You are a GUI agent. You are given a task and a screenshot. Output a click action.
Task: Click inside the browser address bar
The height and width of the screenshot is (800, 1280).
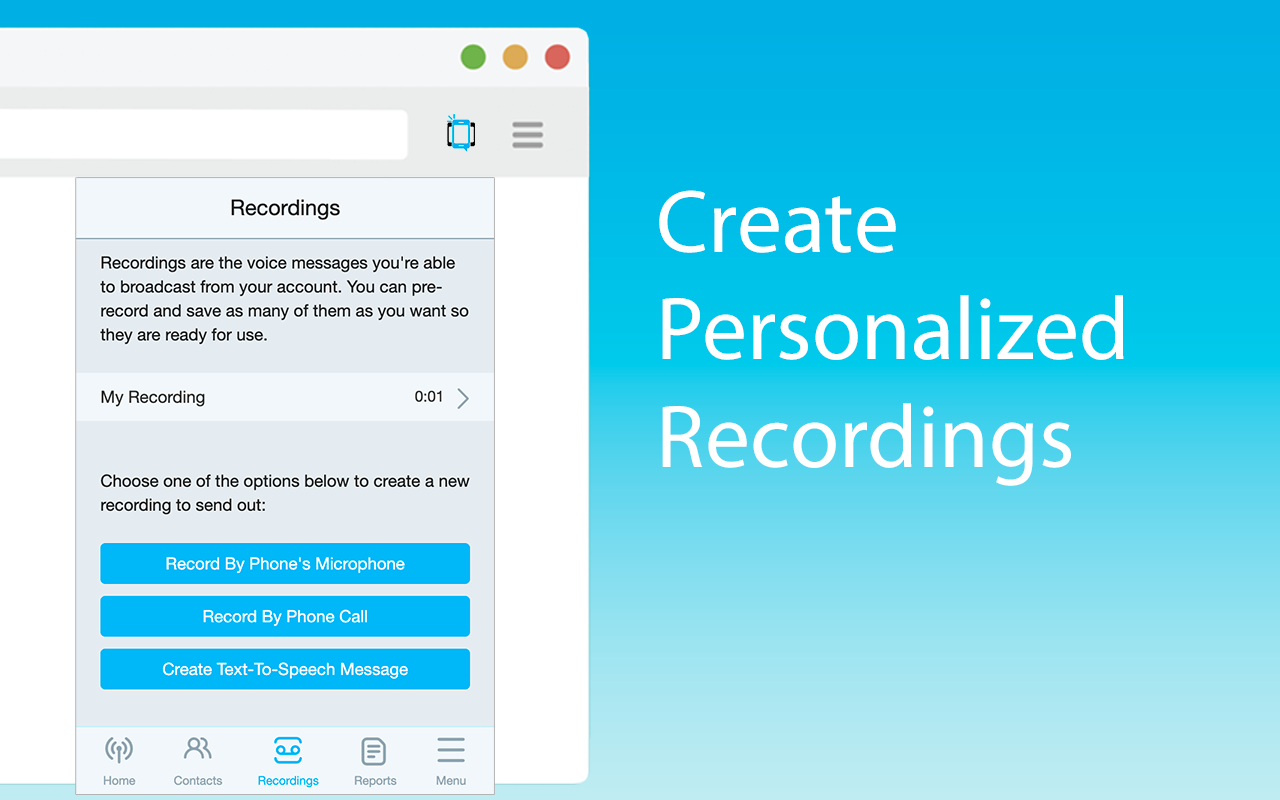tap(200, 134)
